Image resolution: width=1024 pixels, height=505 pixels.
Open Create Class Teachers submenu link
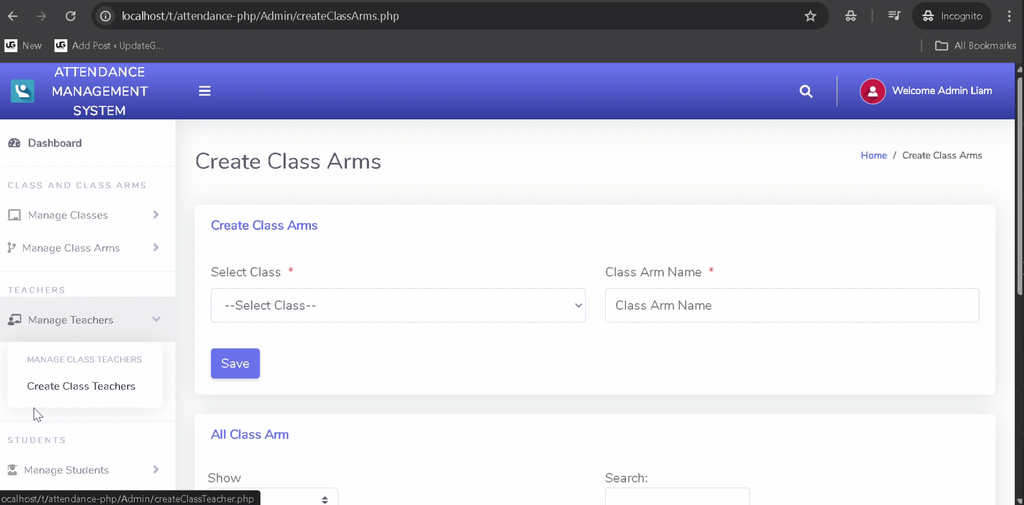(x=81, y=386)
